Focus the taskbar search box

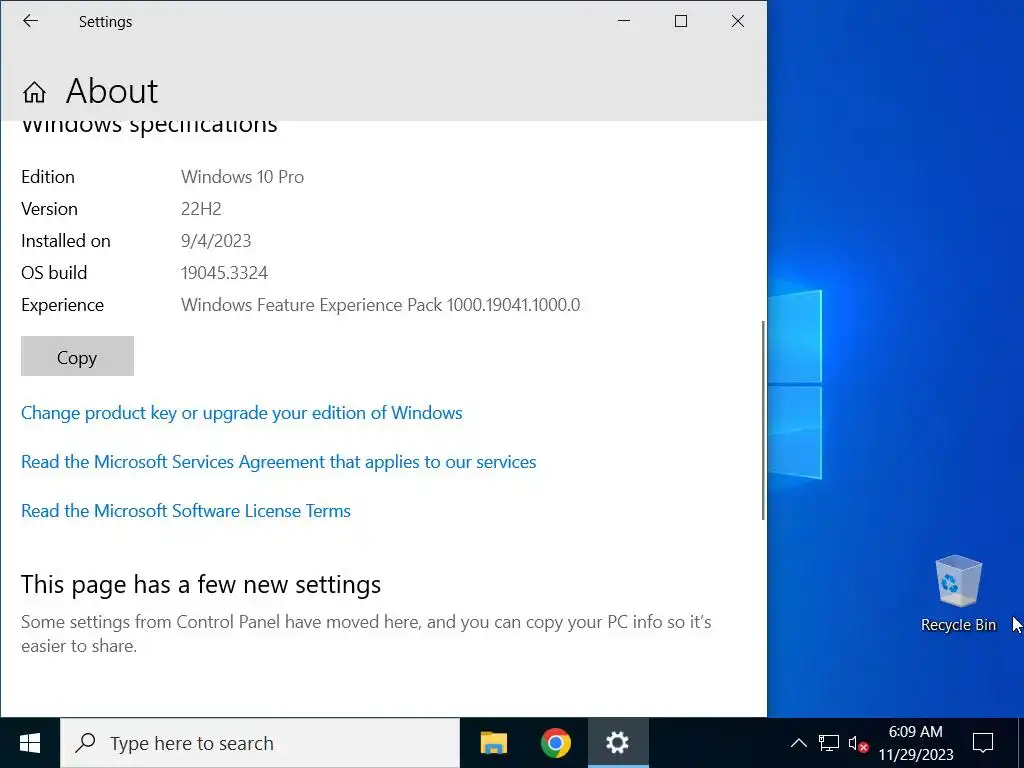tap(260, 743)
